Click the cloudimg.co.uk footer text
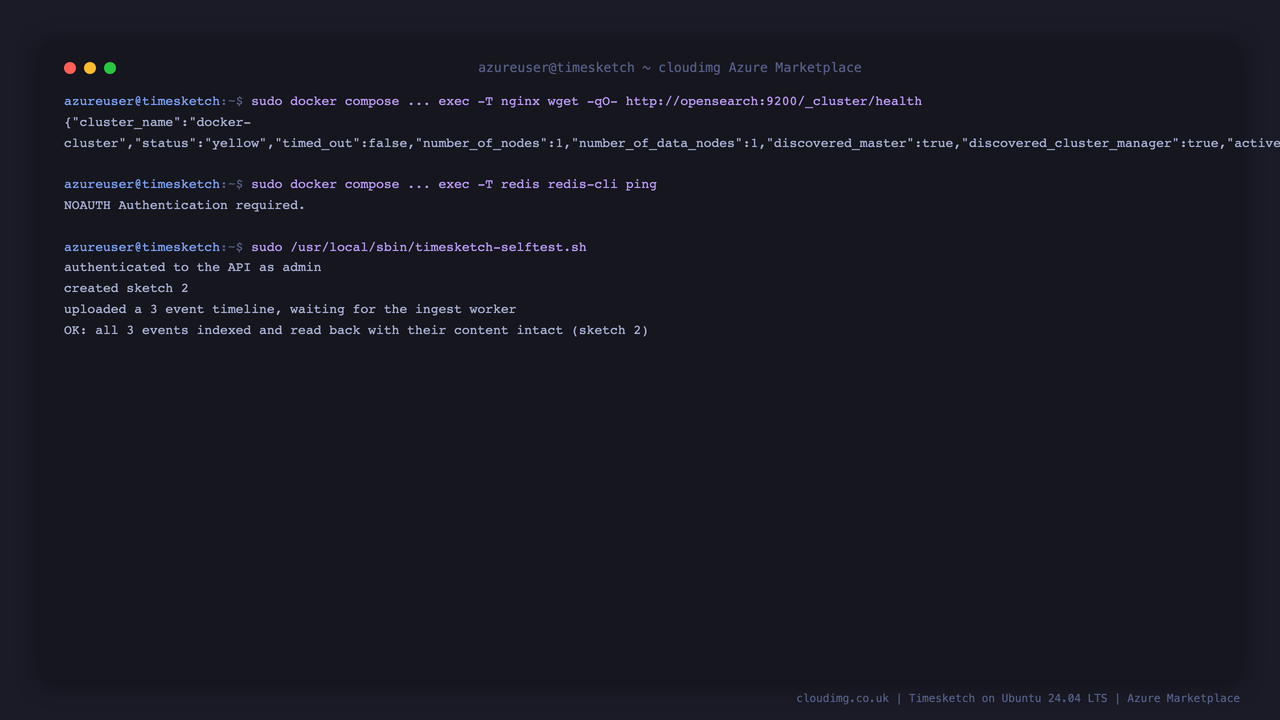Viewport: 1280px width, 720px height. pyautogui.click(x=842, y=698)
